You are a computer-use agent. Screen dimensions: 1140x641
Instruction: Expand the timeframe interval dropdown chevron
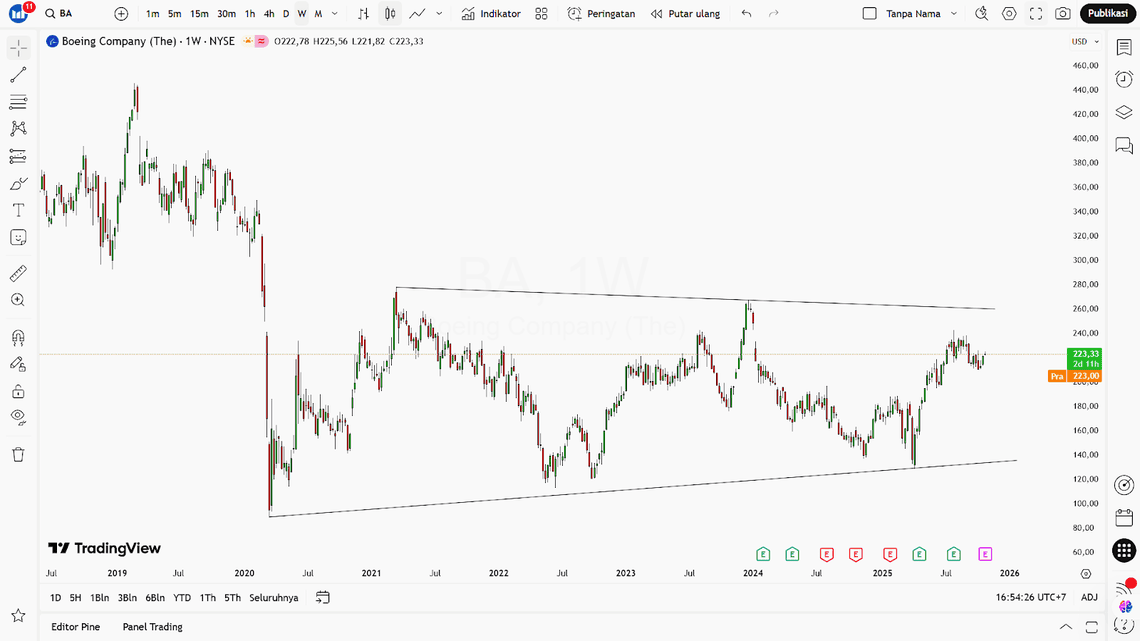[335, 14]
